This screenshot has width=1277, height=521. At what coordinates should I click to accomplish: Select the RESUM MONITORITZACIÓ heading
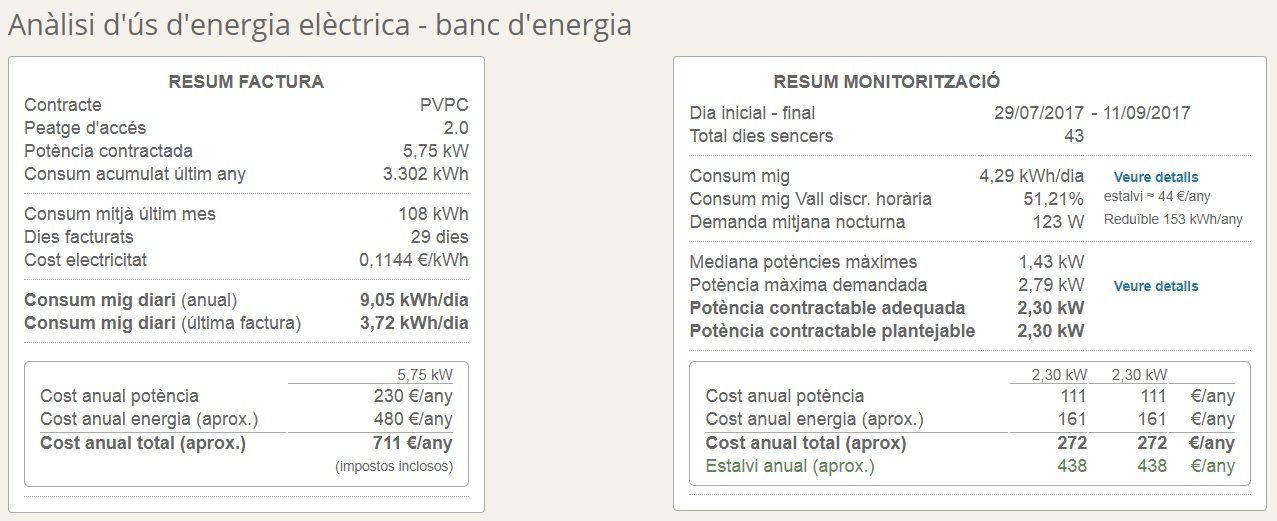pyautogui.click(x=887, y=82)
